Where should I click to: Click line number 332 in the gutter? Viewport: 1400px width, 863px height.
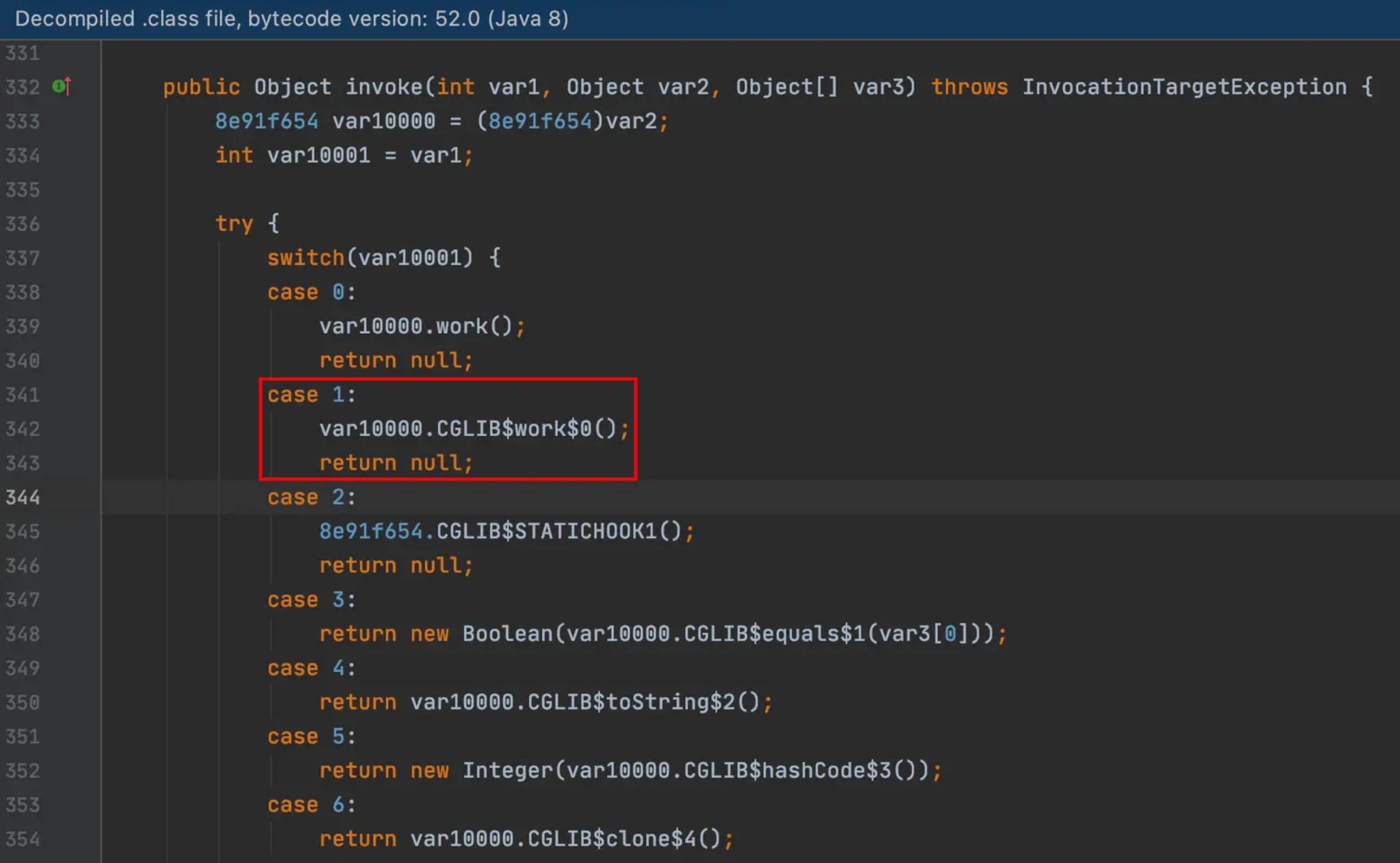click(x=23, y=87)
